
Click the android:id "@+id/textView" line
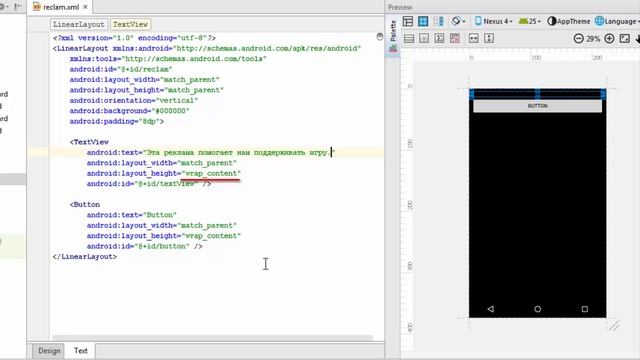click(x=149, y=184)
